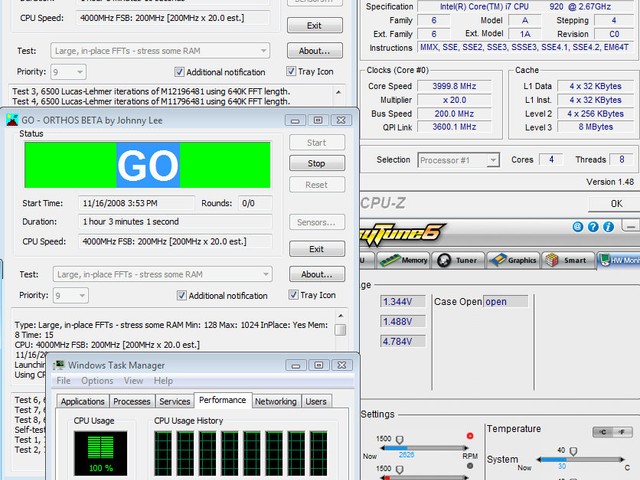Click the red fan alarm indicator icon
Viewport: 640px width, 480px height.
[x=470, y=436]
